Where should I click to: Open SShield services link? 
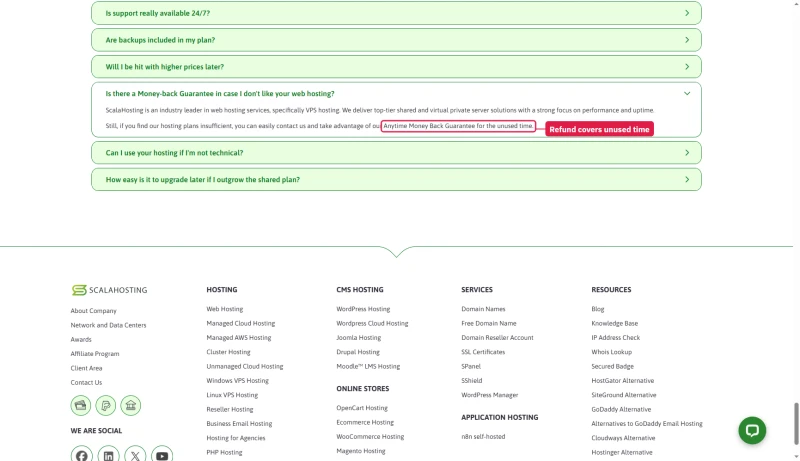click(471, 380)
